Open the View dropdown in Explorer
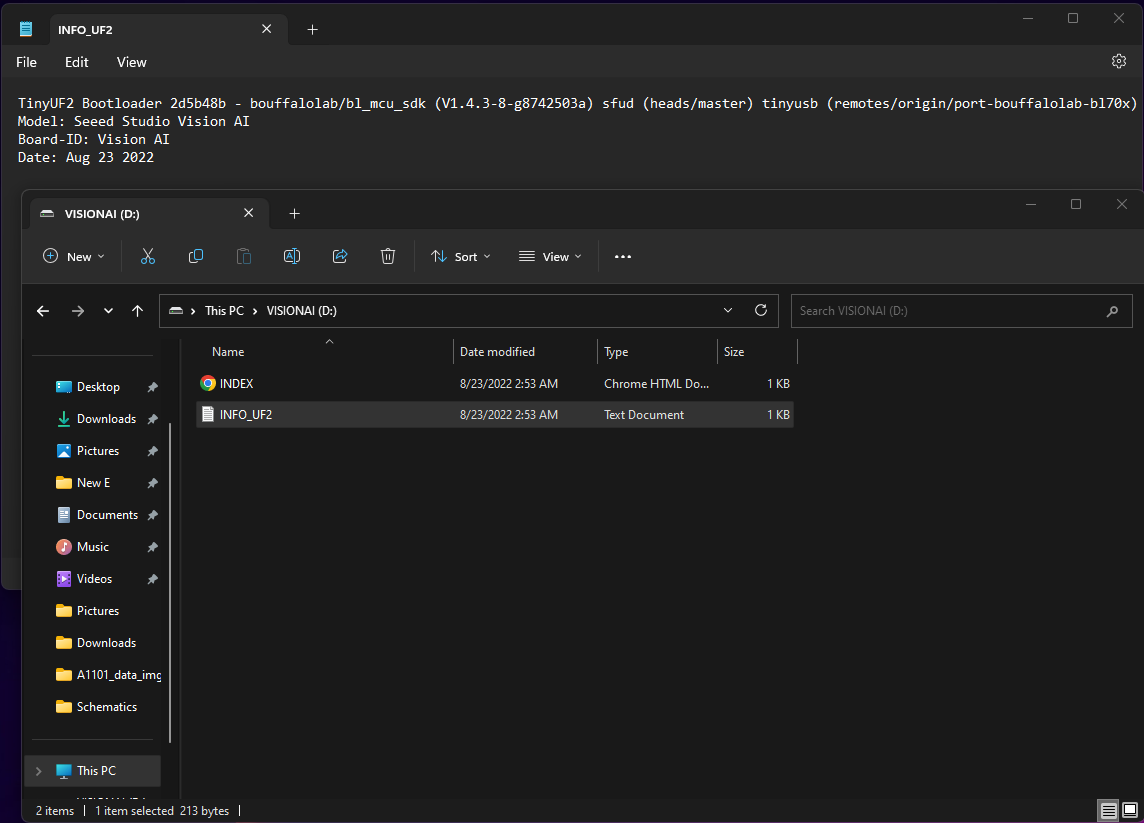Screen dimensions: 1144x823 coord(550,257)
